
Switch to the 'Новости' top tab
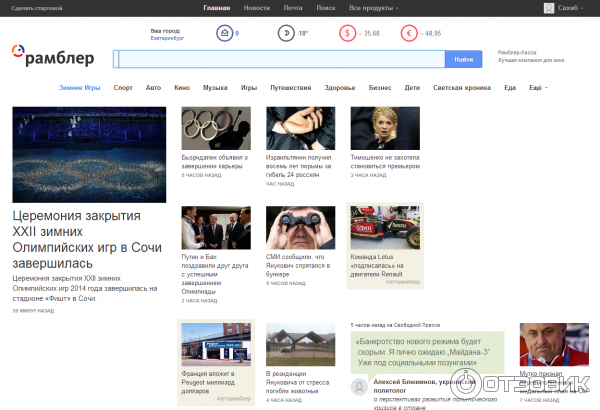pyautogui.click(x=256, y=8)
